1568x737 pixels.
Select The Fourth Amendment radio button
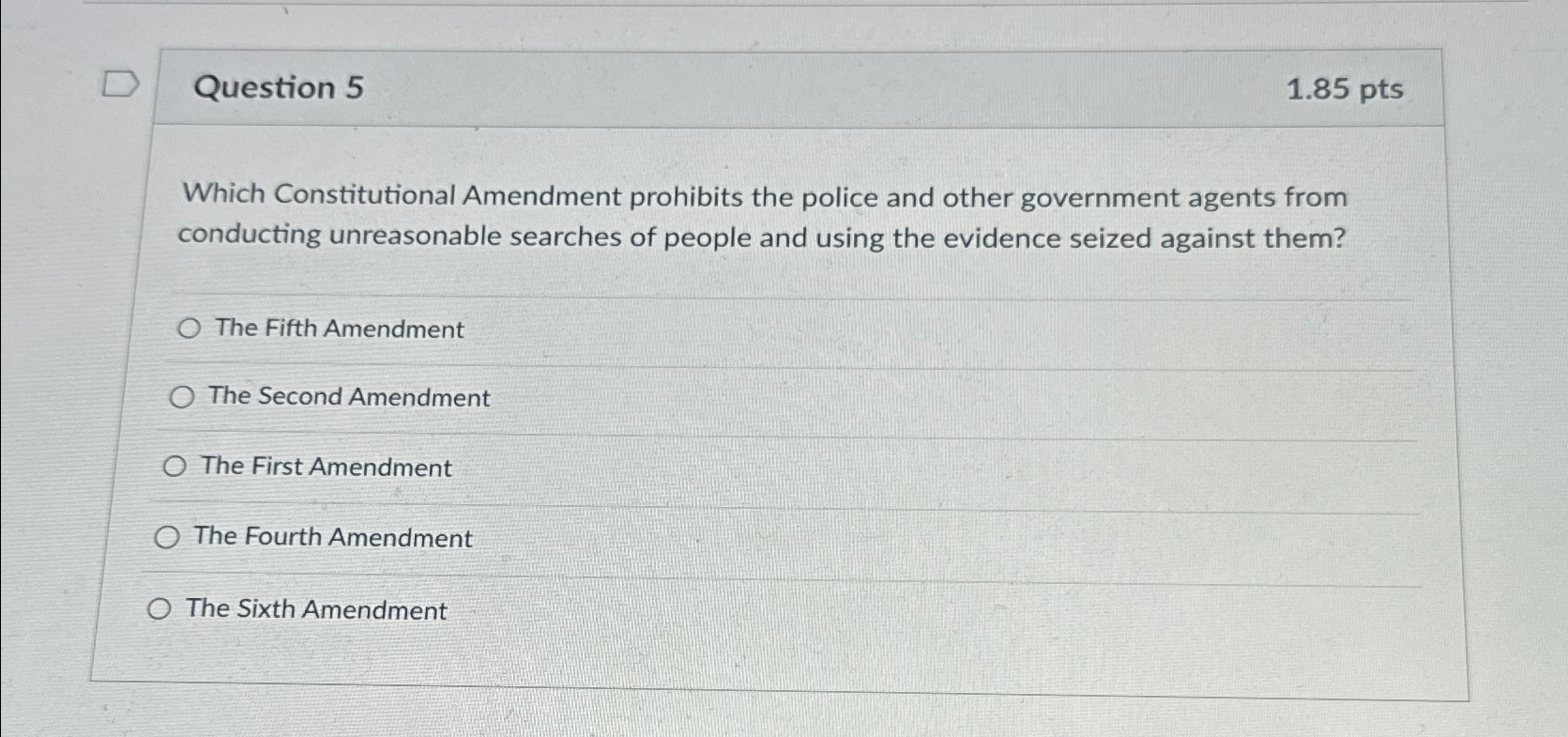167,537
